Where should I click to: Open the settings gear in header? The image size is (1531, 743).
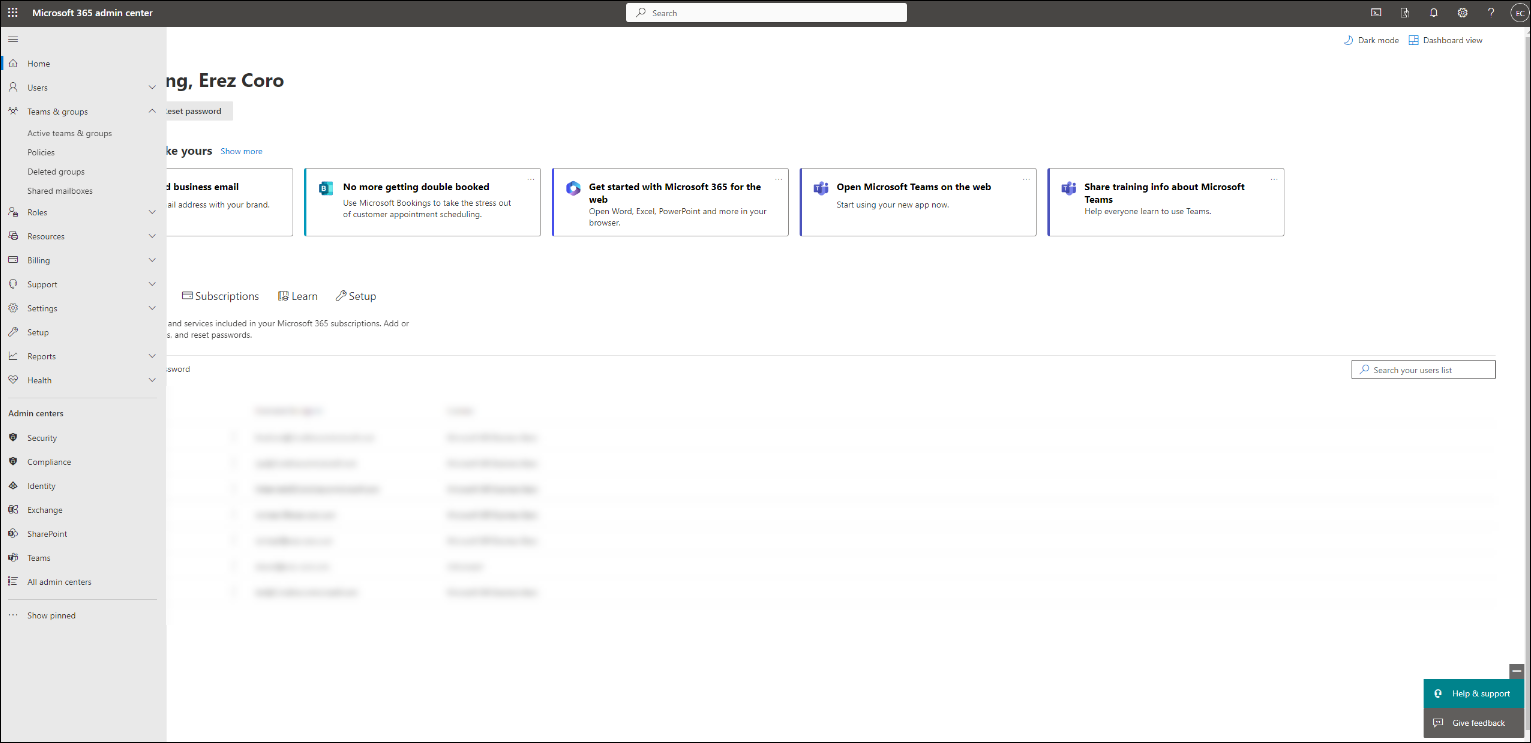tap(1462, 13)
